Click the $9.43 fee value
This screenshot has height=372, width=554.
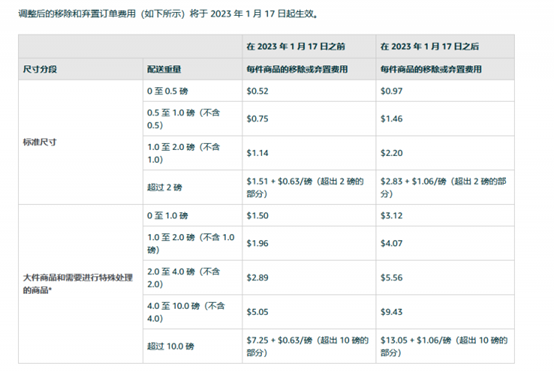pos(391,312)
